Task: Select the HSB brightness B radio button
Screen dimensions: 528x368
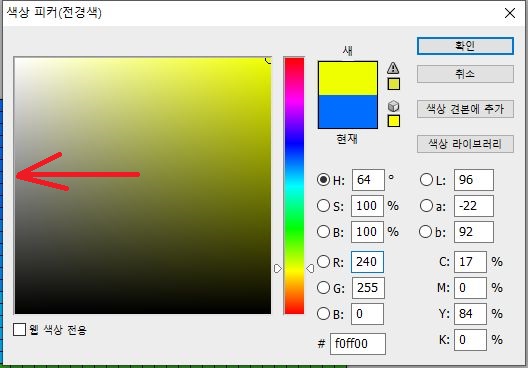Action: click(323, 232)
